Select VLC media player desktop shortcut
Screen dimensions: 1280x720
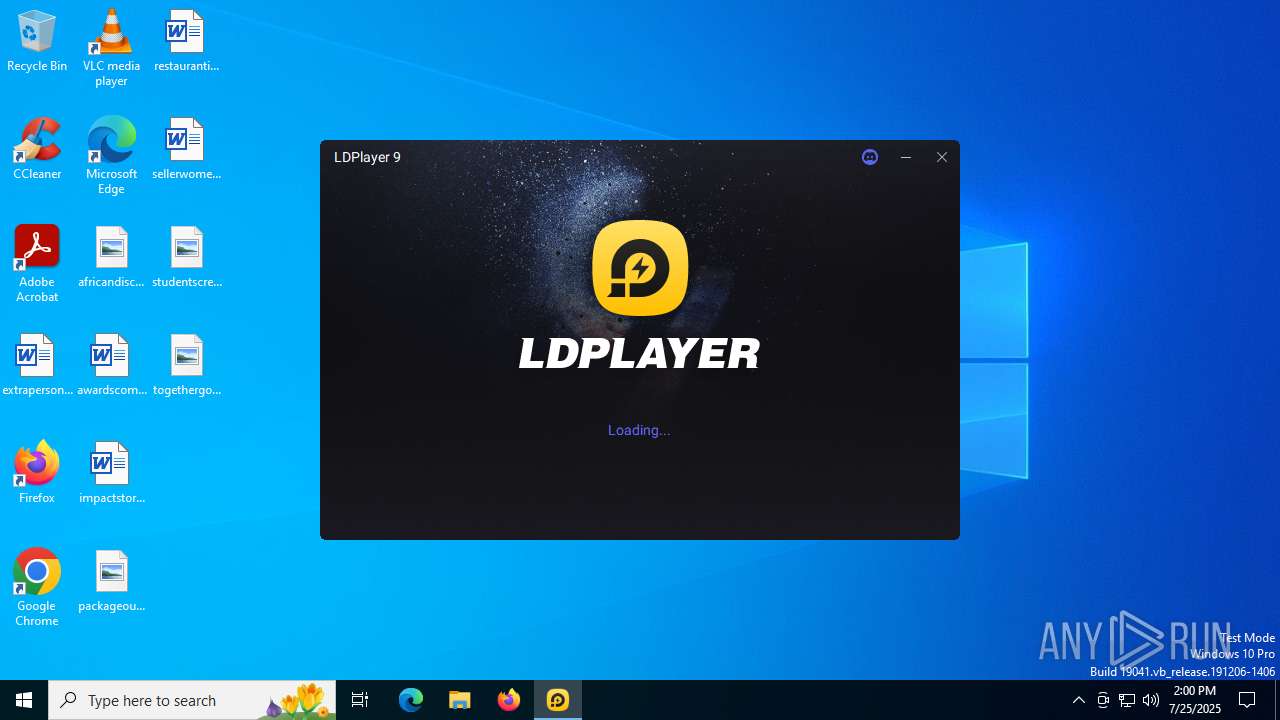[111, 48]
